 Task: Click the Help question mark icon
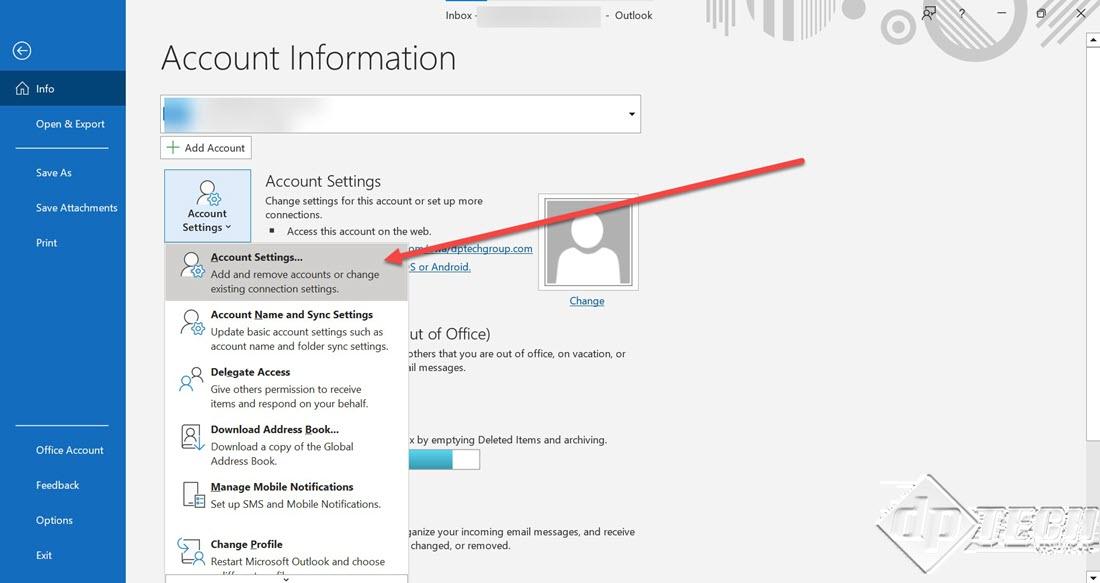pos(962,13)
